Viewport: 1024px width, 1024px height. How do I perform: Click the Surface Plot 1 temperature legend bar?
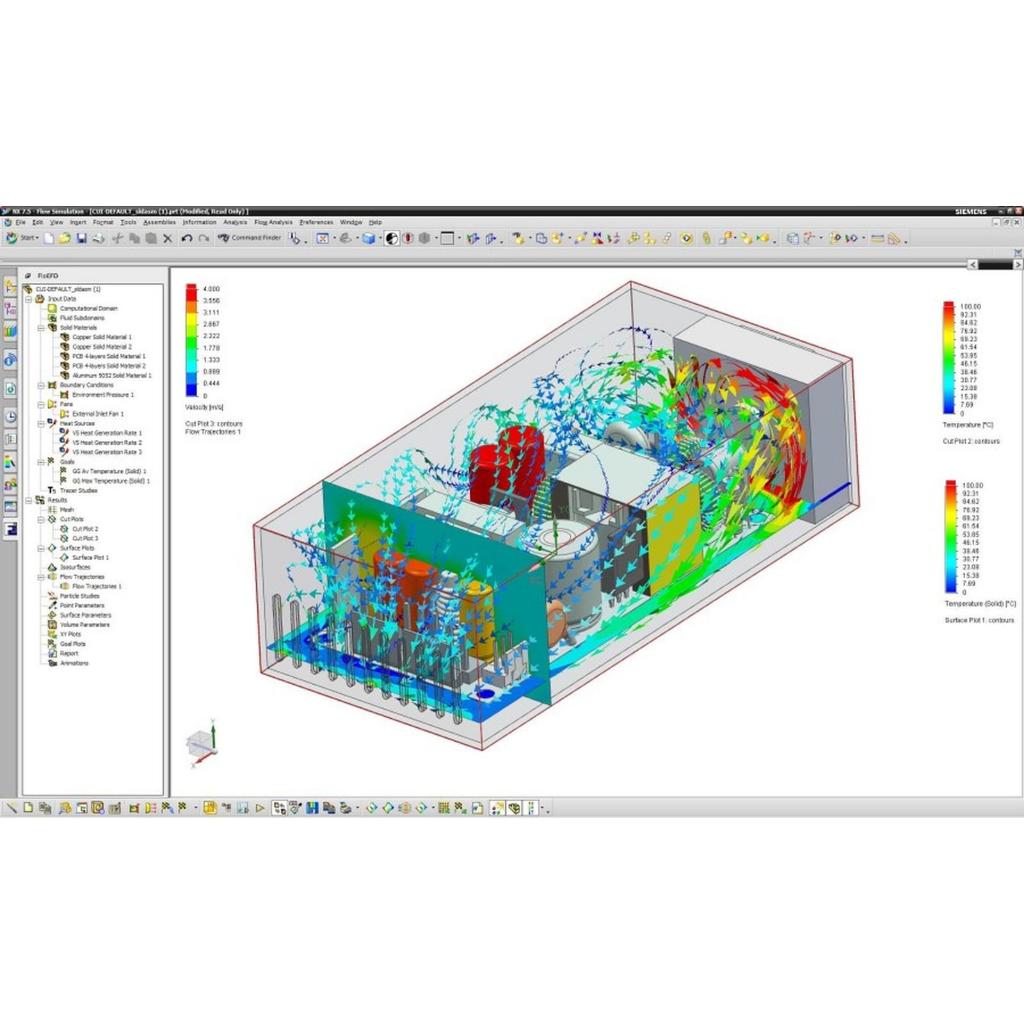point(950,537)
